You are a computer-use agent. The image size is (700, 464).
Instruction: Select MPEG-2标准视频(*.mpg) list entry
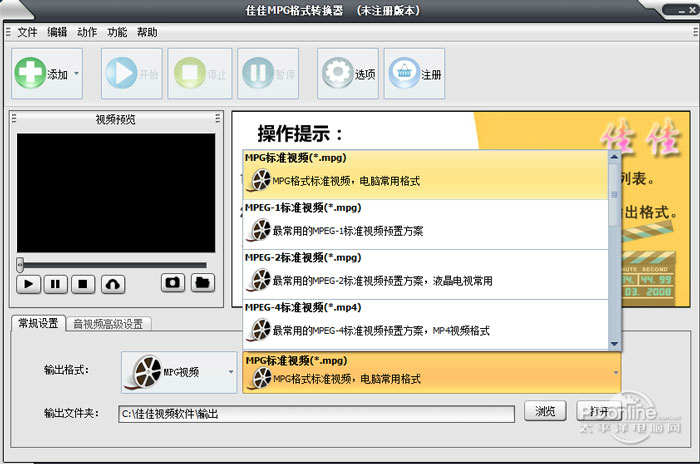425,274
